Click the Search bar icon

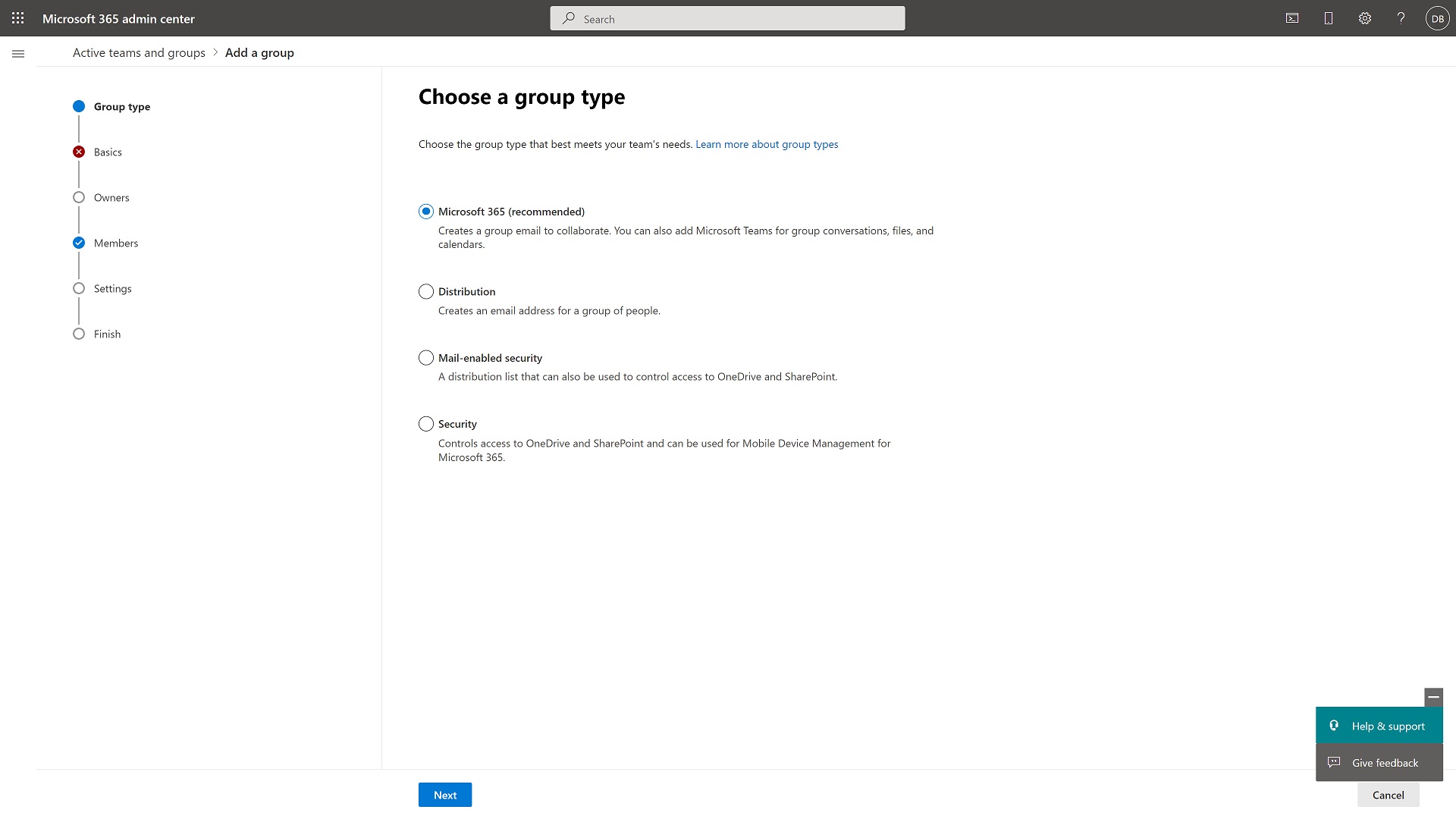click(567, 18)
